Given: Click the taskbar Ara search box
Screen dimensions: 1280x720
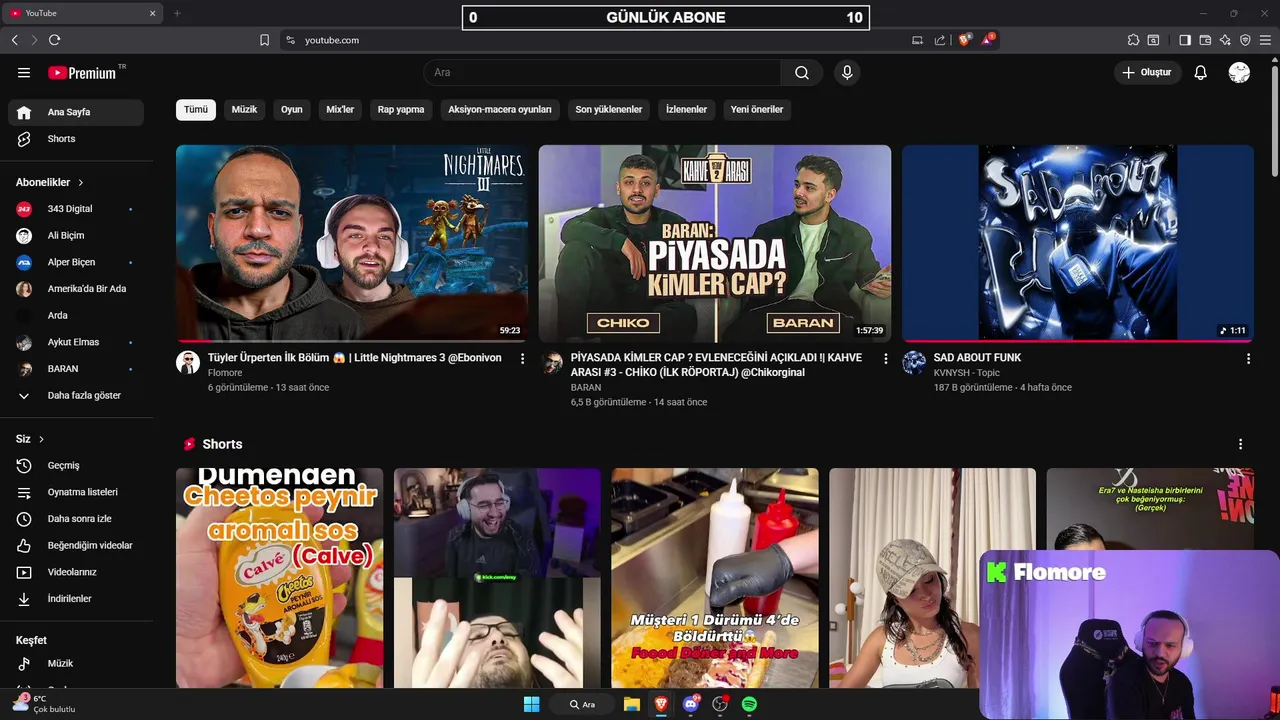Looking at the screenshot, I should [x=582, y=705].
